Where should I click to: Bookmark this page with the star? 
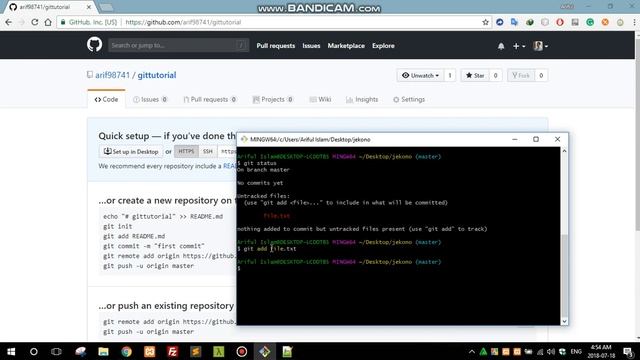[x=485, y=22]
